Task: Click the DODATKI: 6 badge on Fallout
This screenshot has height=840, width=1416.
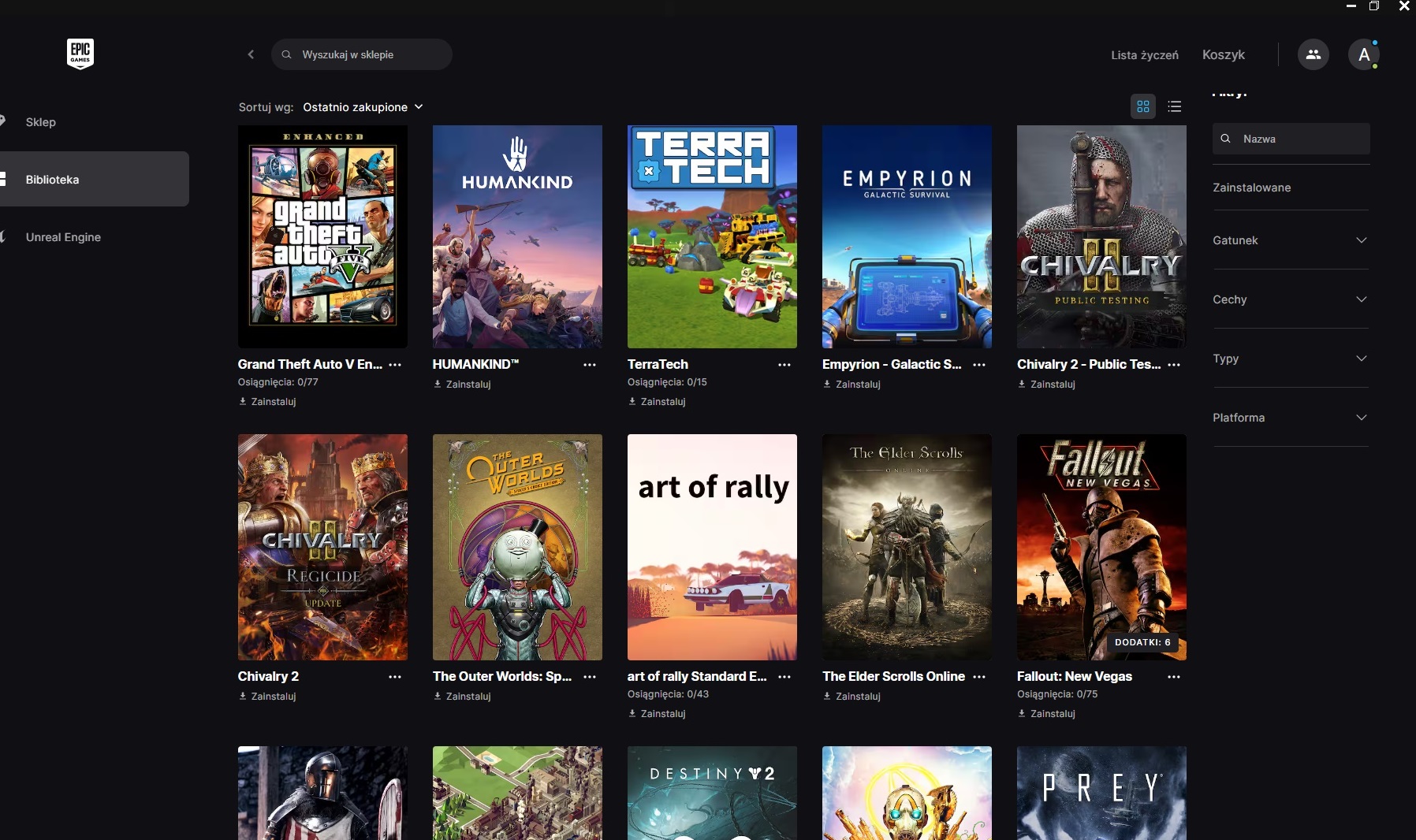Action: pos(1142,642)
